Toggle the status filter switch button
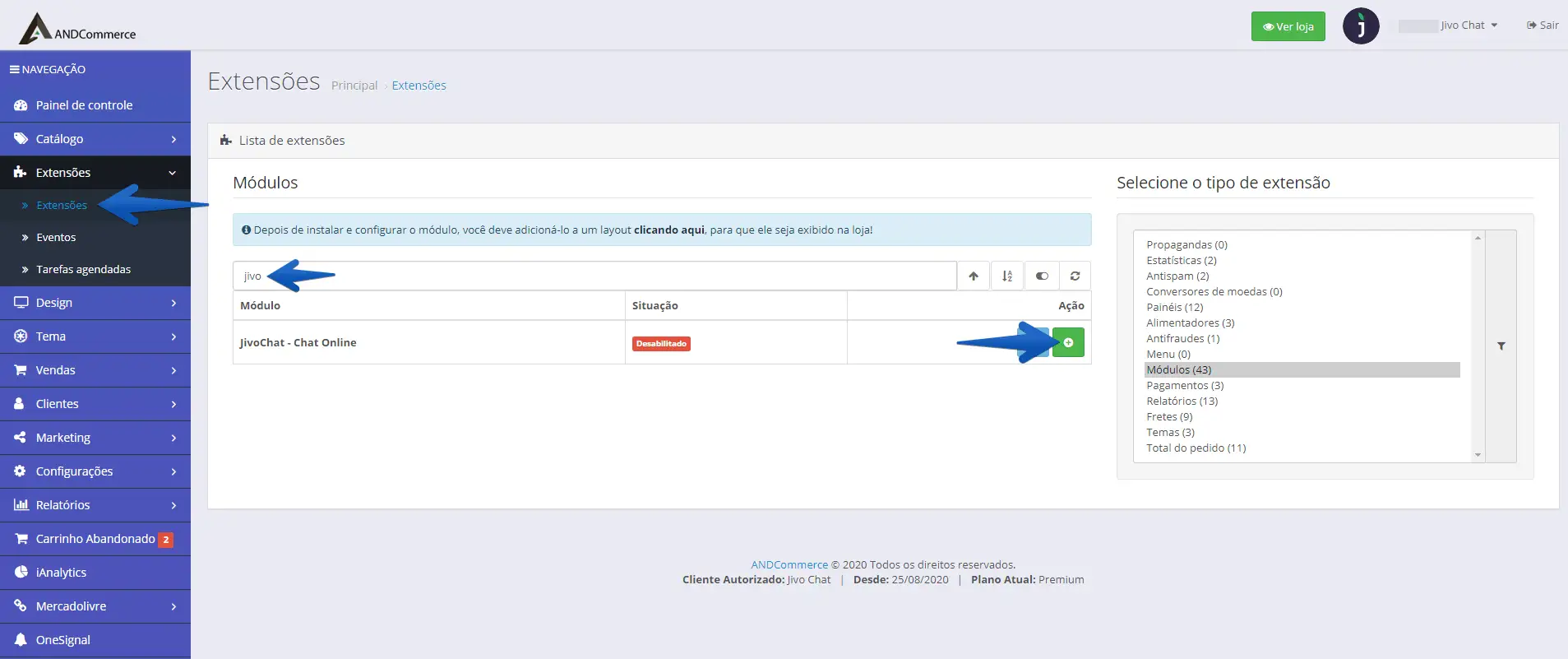Screen dimensions: 1568x659 (1042, 276)
